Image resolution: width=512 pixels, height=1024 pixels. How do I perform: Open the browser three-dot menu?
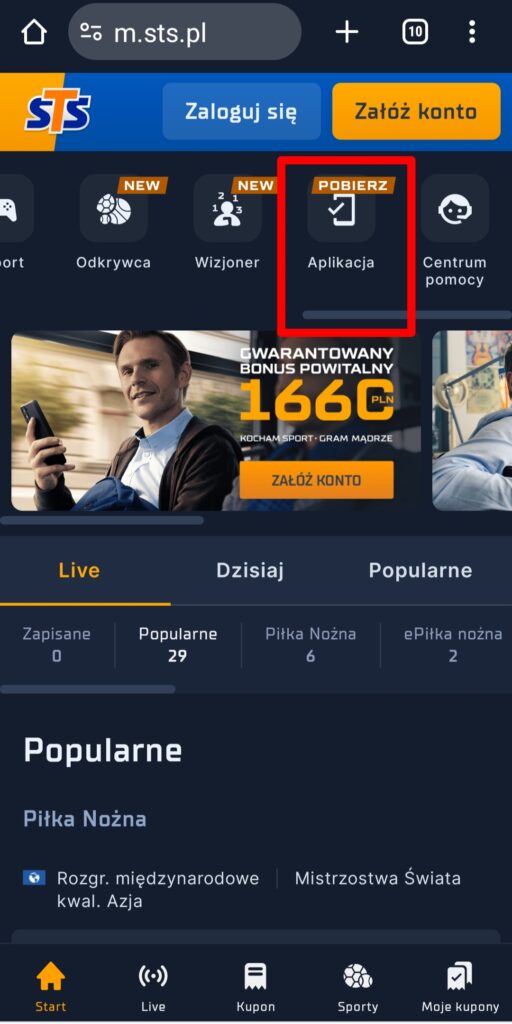click(x=472, y=32)
